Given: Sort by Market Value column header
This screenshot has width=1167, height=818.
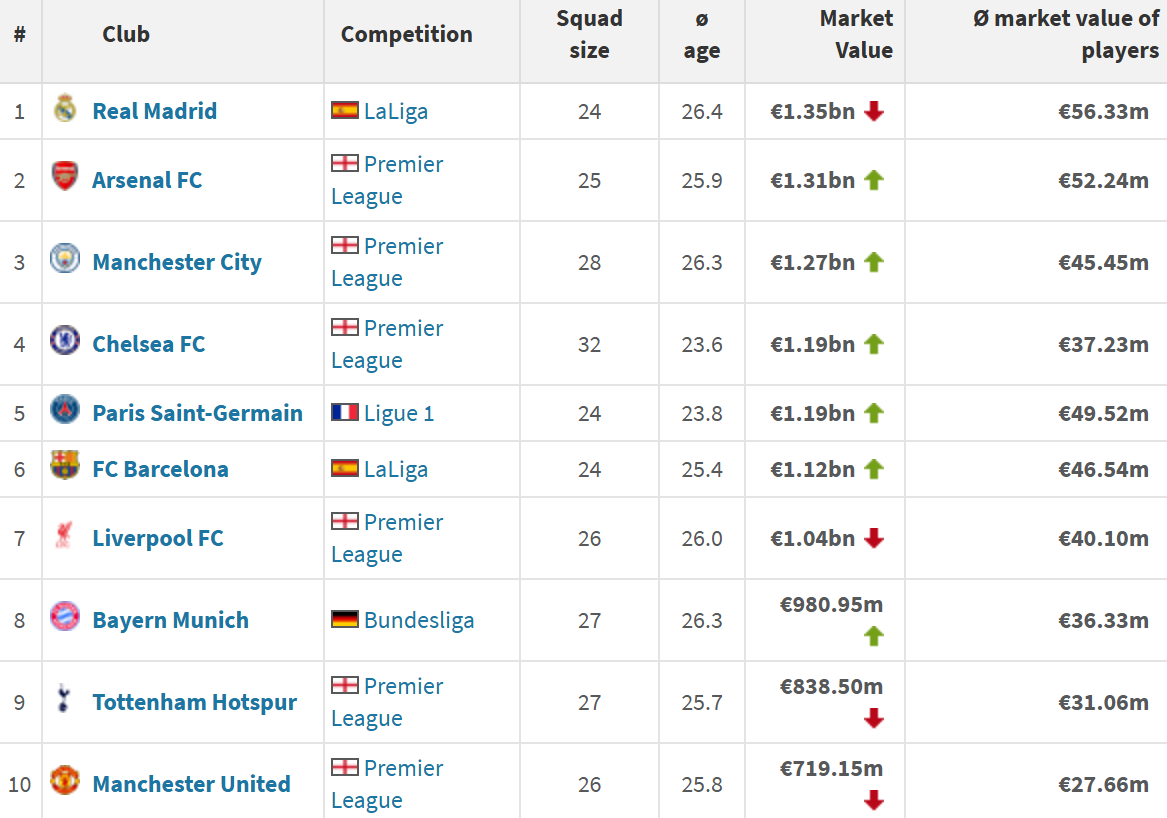Looking at the screenshot, I should [x=855, y=35].
